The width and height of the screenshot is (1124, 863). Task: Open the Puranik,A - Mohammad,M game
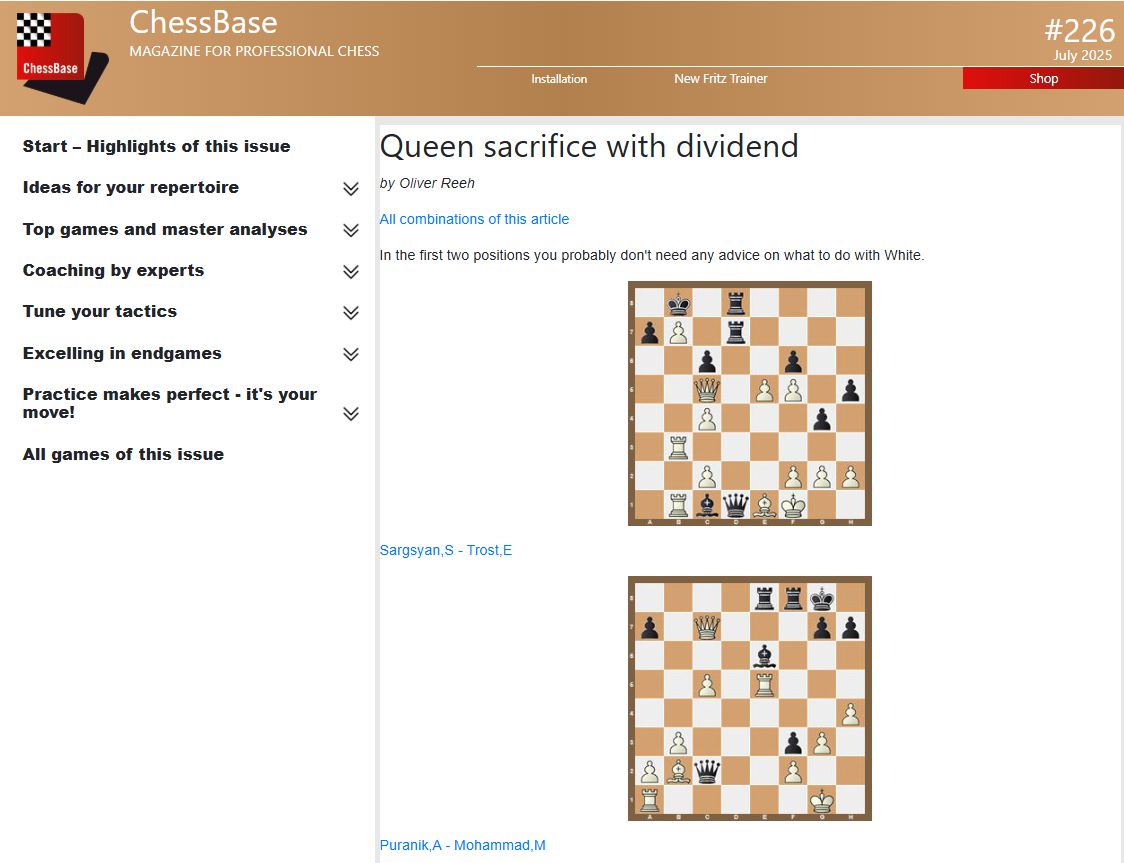462,845
